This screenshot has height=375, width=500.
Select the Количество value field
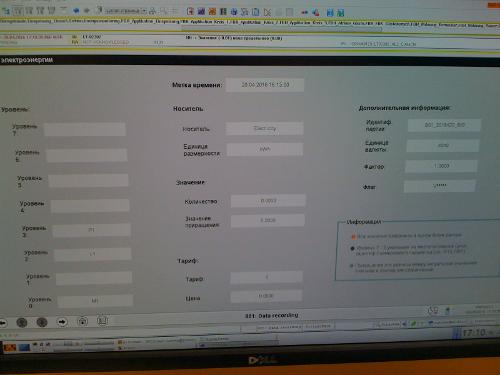[268, 201]
